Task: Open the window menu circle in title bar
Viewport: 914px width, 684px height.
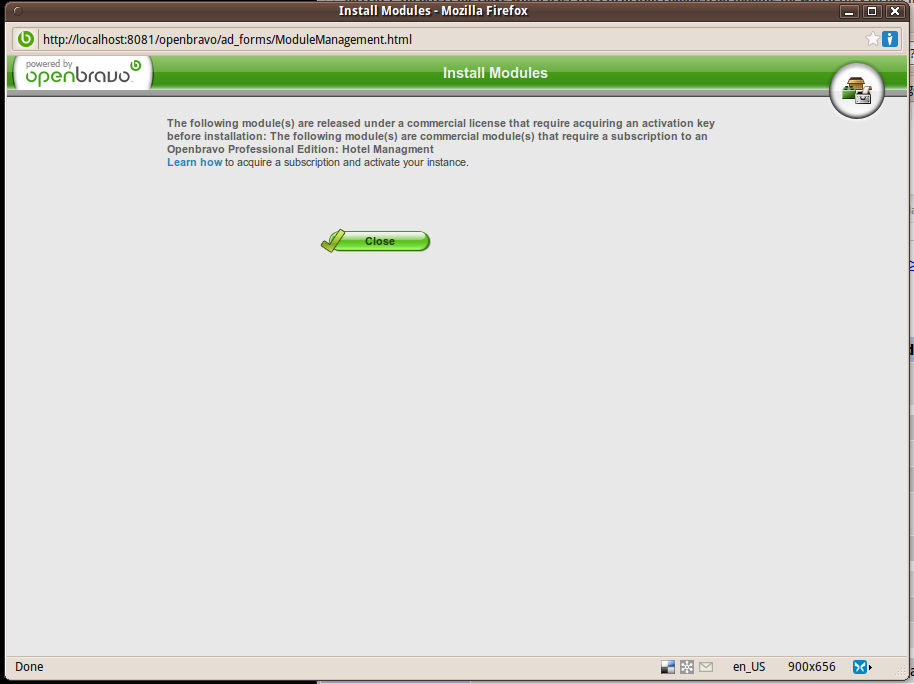Action: [17, 10]
